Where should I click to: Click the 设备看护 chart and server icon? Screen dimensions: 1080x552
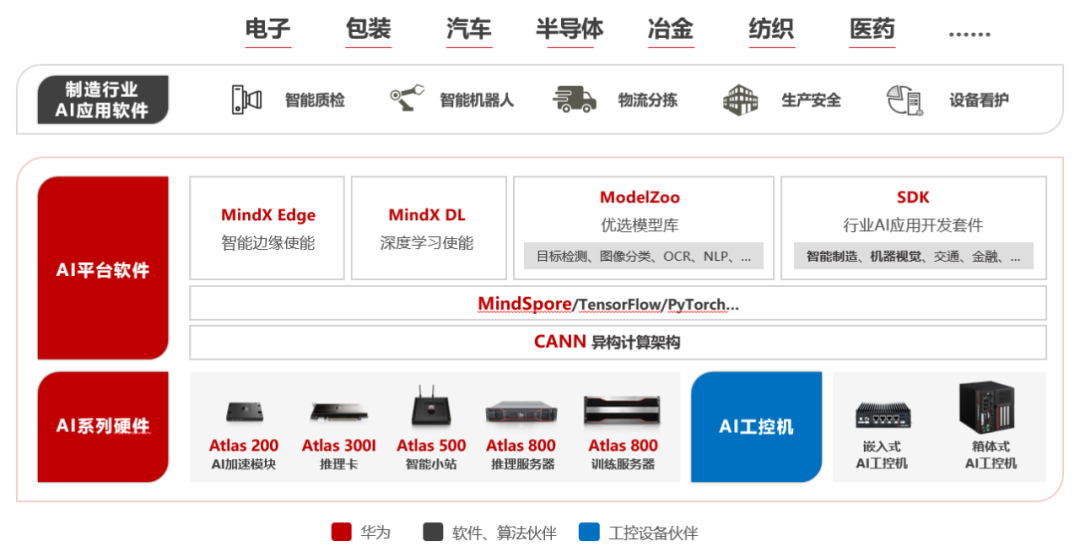[x=904, y=101]
